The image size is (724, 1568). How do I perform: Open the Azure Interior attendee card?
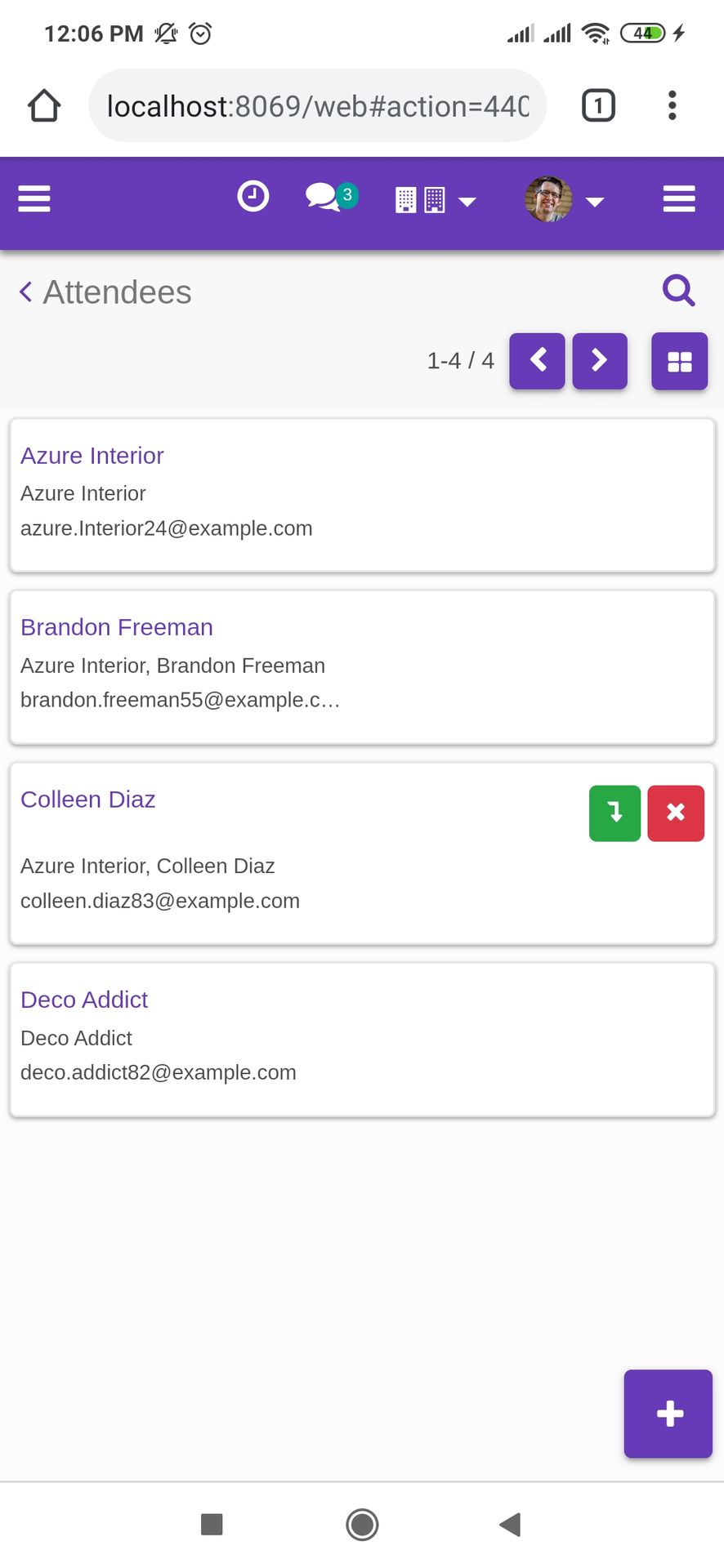pos(362,495)
